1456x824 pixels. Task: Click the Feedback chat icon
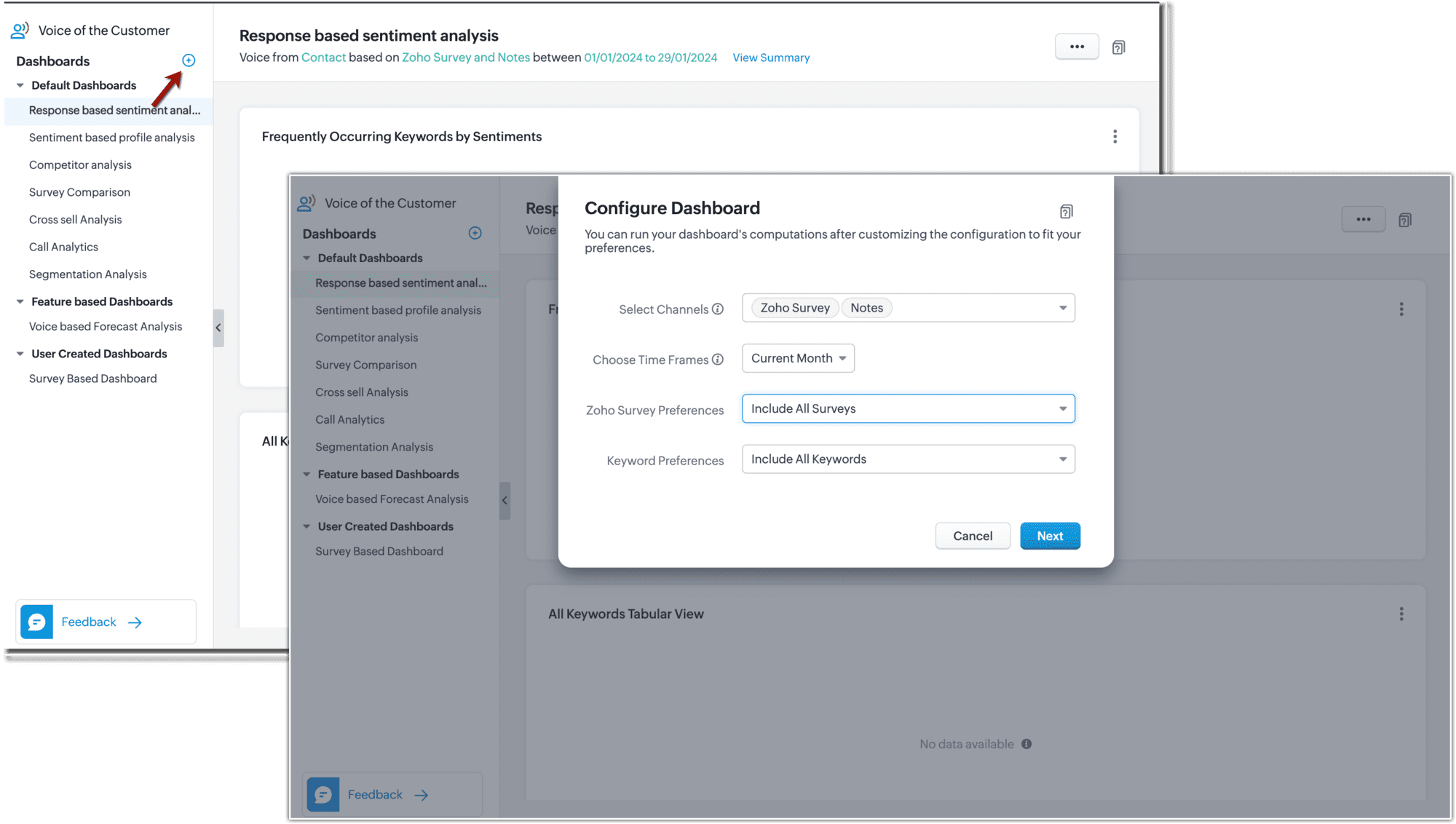36,622
